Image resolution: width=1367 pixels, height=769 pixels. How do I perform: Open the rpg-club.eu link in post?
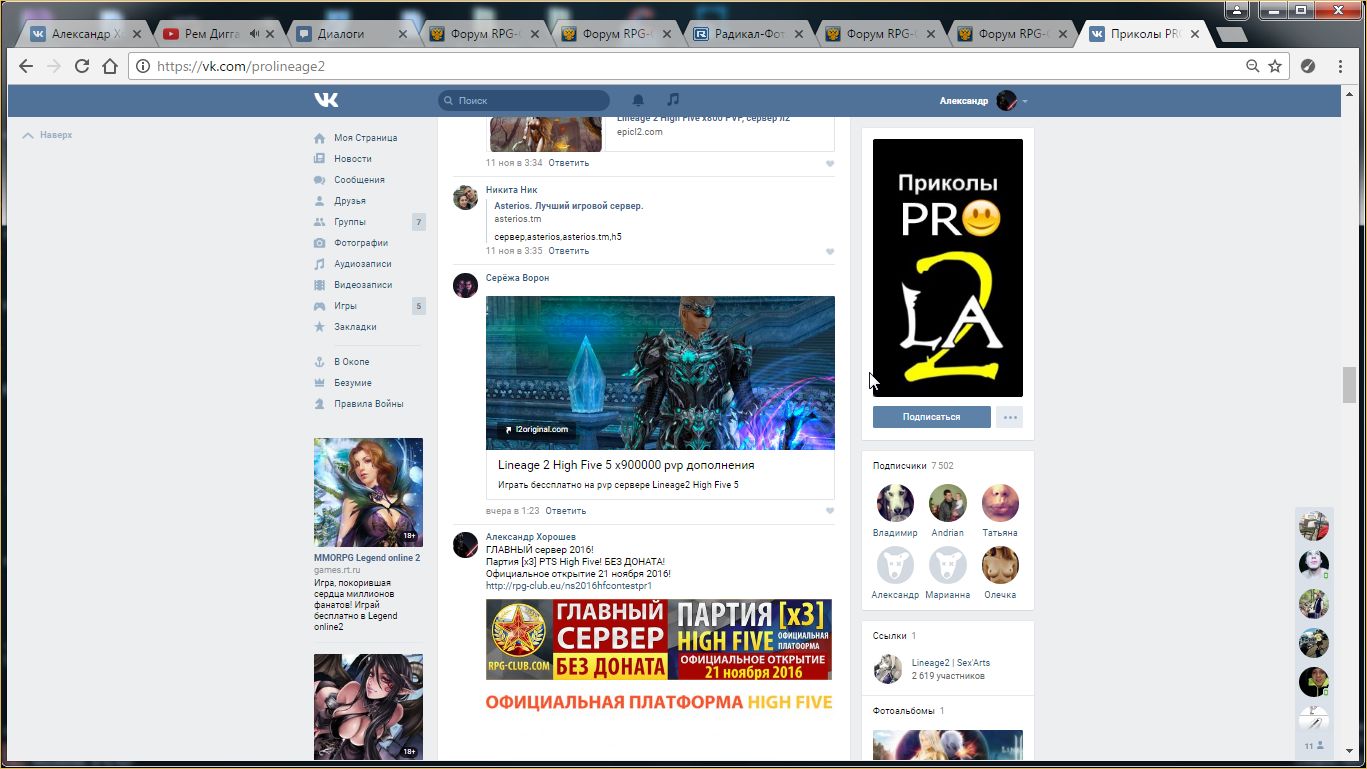pos(569,586)
